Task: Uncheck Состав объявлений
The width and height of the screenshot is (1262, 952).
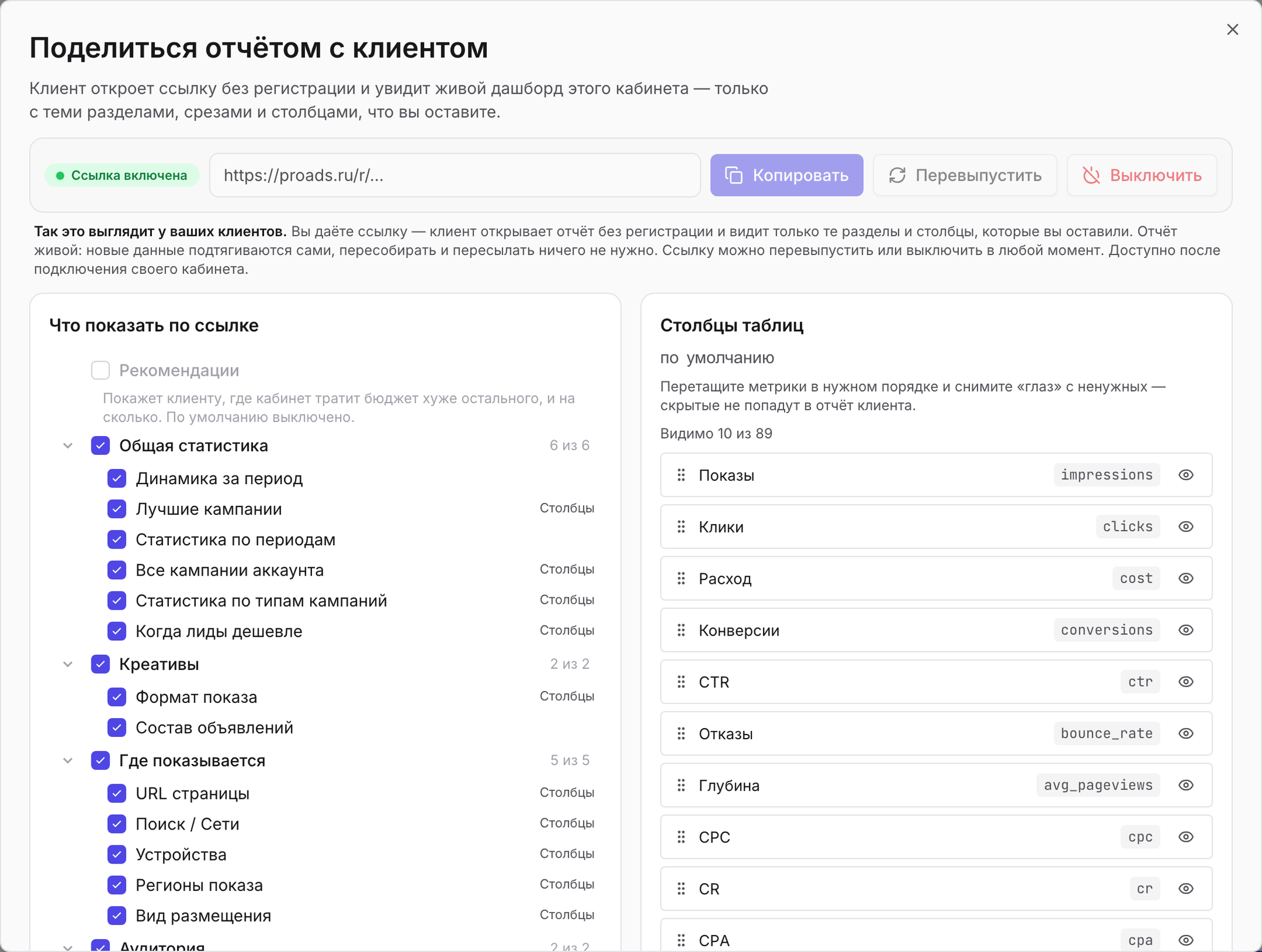Action: pos(117,727)
